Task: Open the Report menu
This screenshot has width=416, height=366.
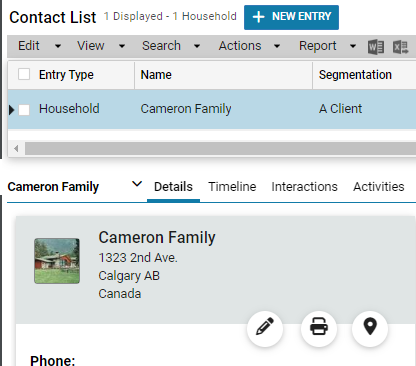Action: coord(328,46)
